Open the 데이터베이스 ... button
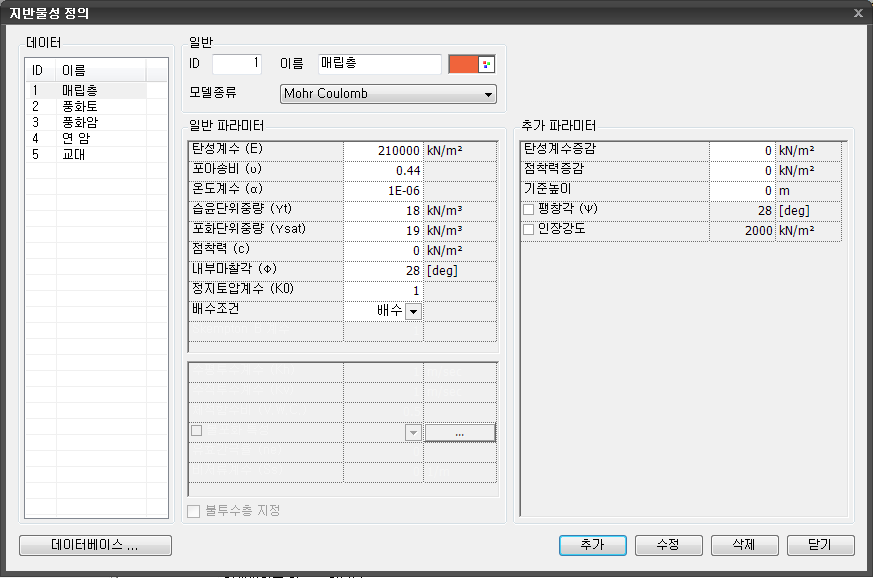 point(96,545)
